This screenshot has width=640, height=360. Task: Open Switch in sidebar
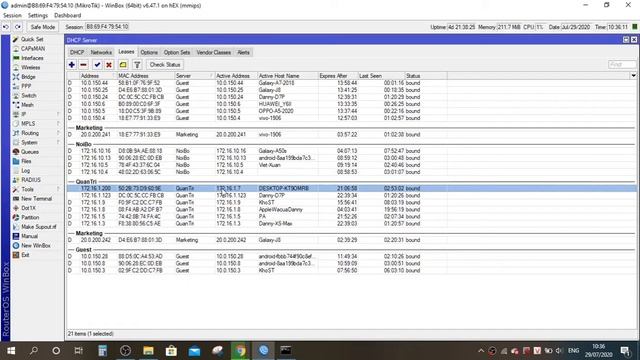(x=29, y=96)
